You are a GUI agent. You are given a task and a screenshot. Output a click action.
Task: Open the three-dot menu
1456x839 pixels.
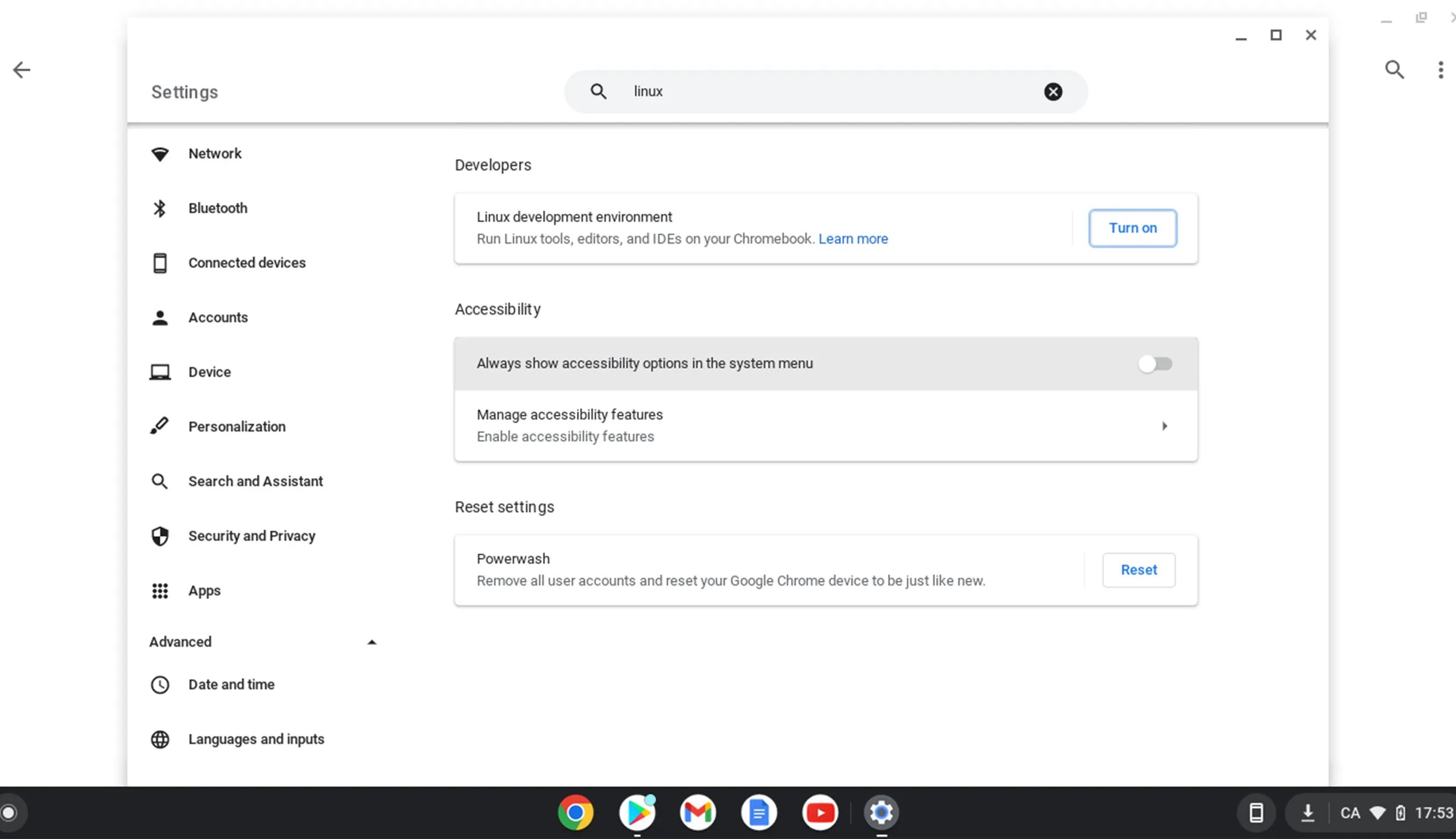1440,69
